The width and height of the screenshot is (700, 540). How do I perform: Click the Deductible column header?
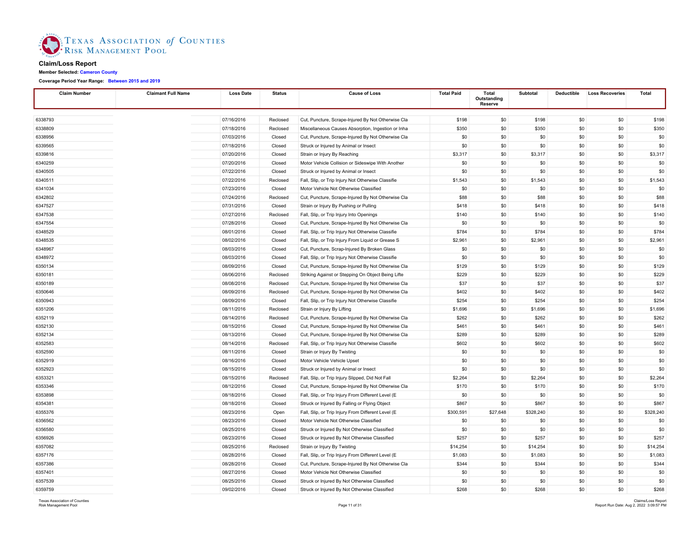[x=567, y=93]
